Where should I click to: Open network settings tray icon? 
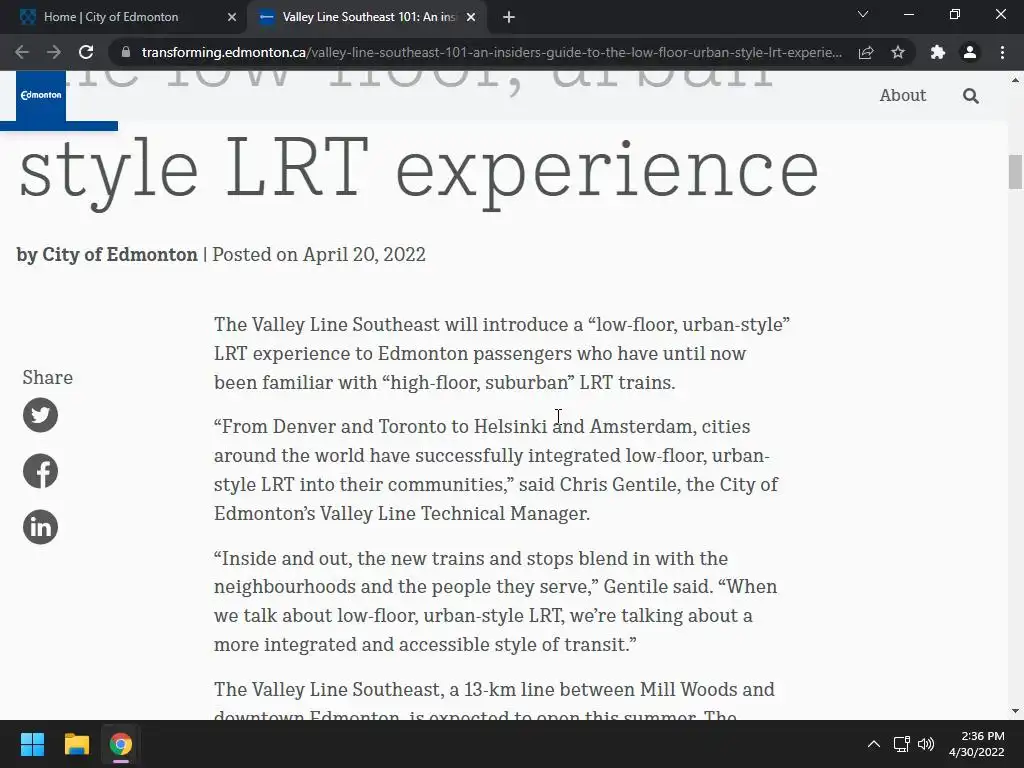tap(902, 744)
